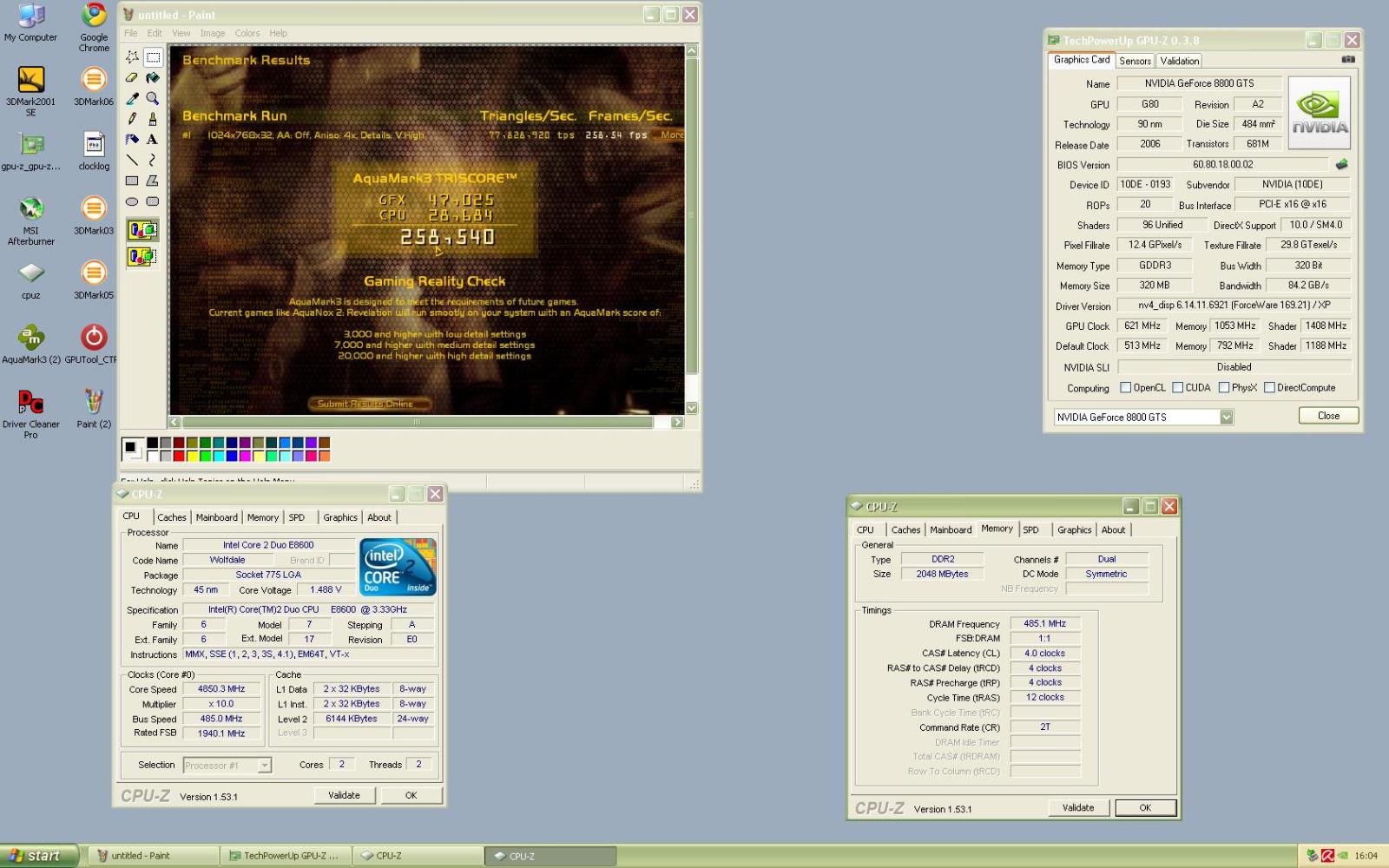Open the File menu in Paint
The image size is (1389, 868).
point(130,33)
